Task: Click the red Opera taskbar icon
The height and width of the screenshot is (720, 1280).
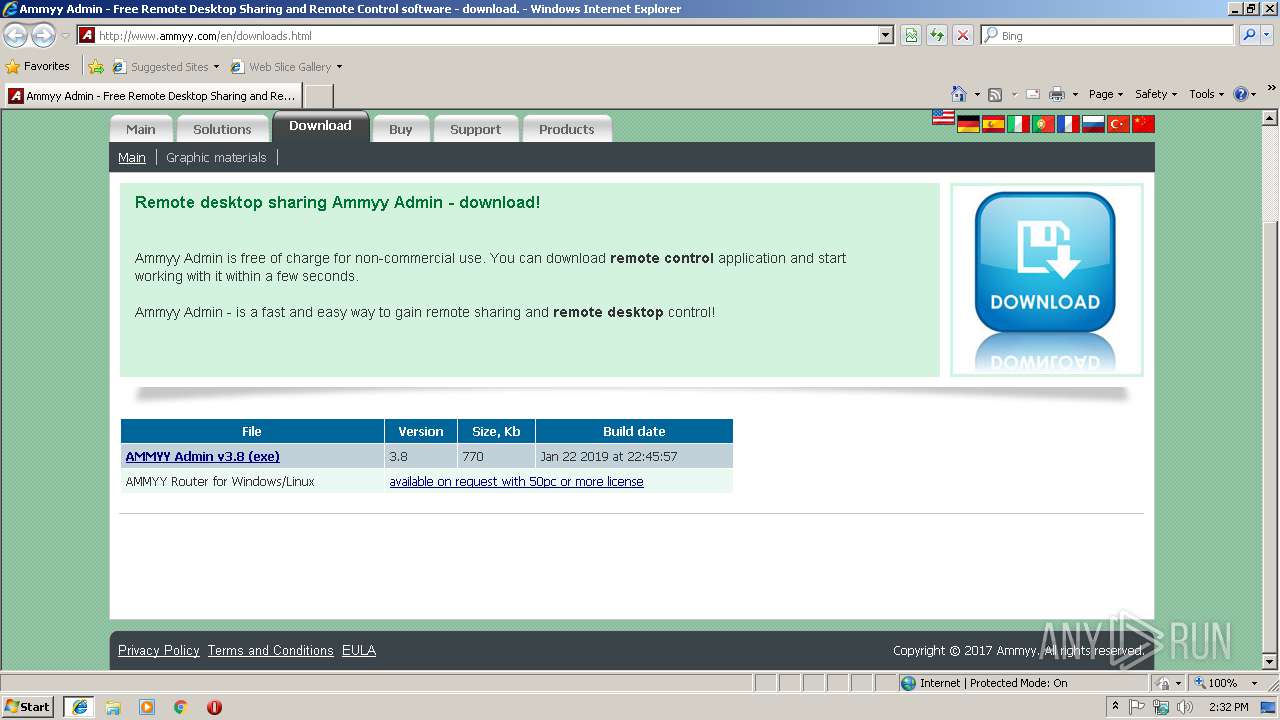Action: pos(214,707)
